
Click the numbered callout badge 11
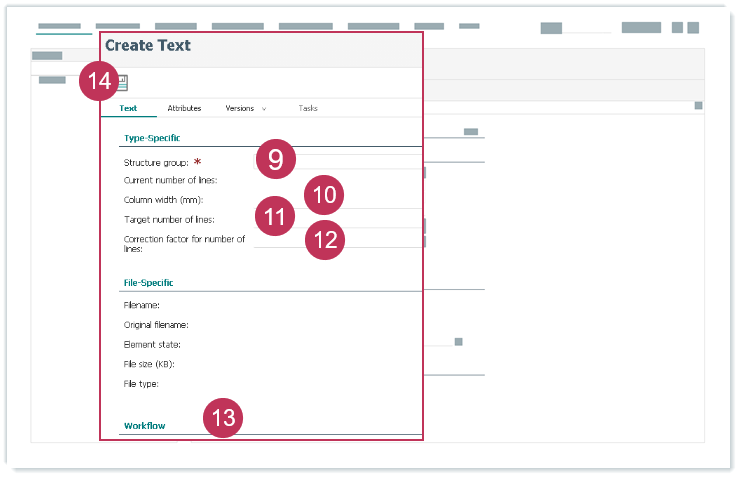coord(275,215)
